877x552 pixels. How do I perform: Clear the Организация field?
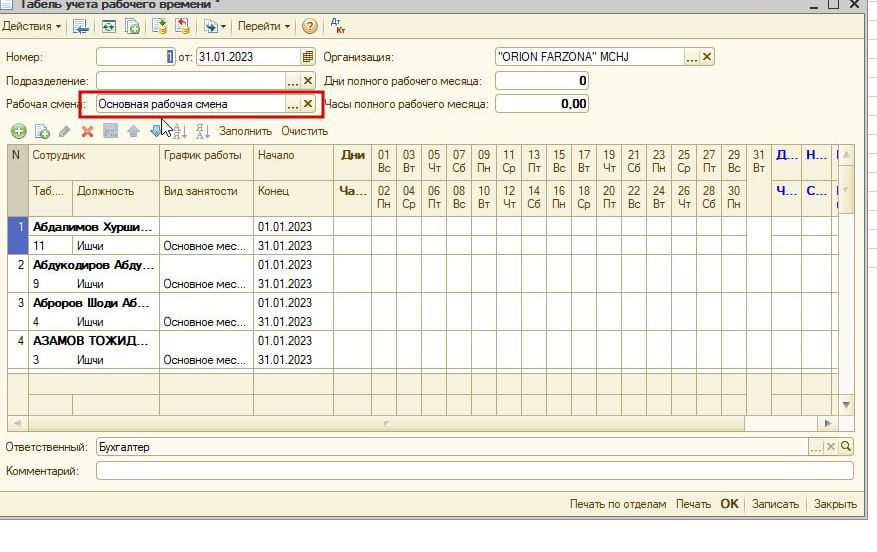tap(707, 57)
